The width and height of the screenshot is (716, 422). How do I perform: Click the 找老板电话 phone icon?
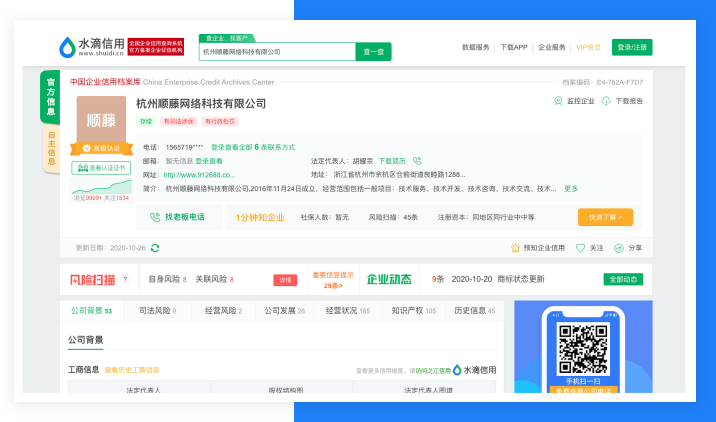(155, 217)
